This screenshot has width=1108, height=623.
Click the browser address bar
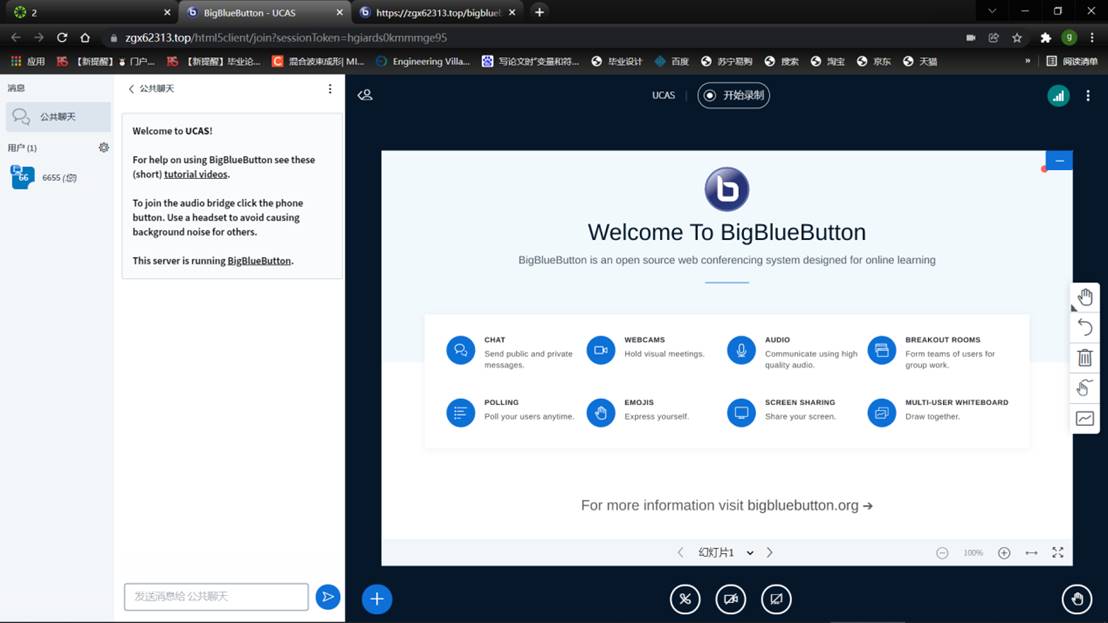tap(530, 37)
